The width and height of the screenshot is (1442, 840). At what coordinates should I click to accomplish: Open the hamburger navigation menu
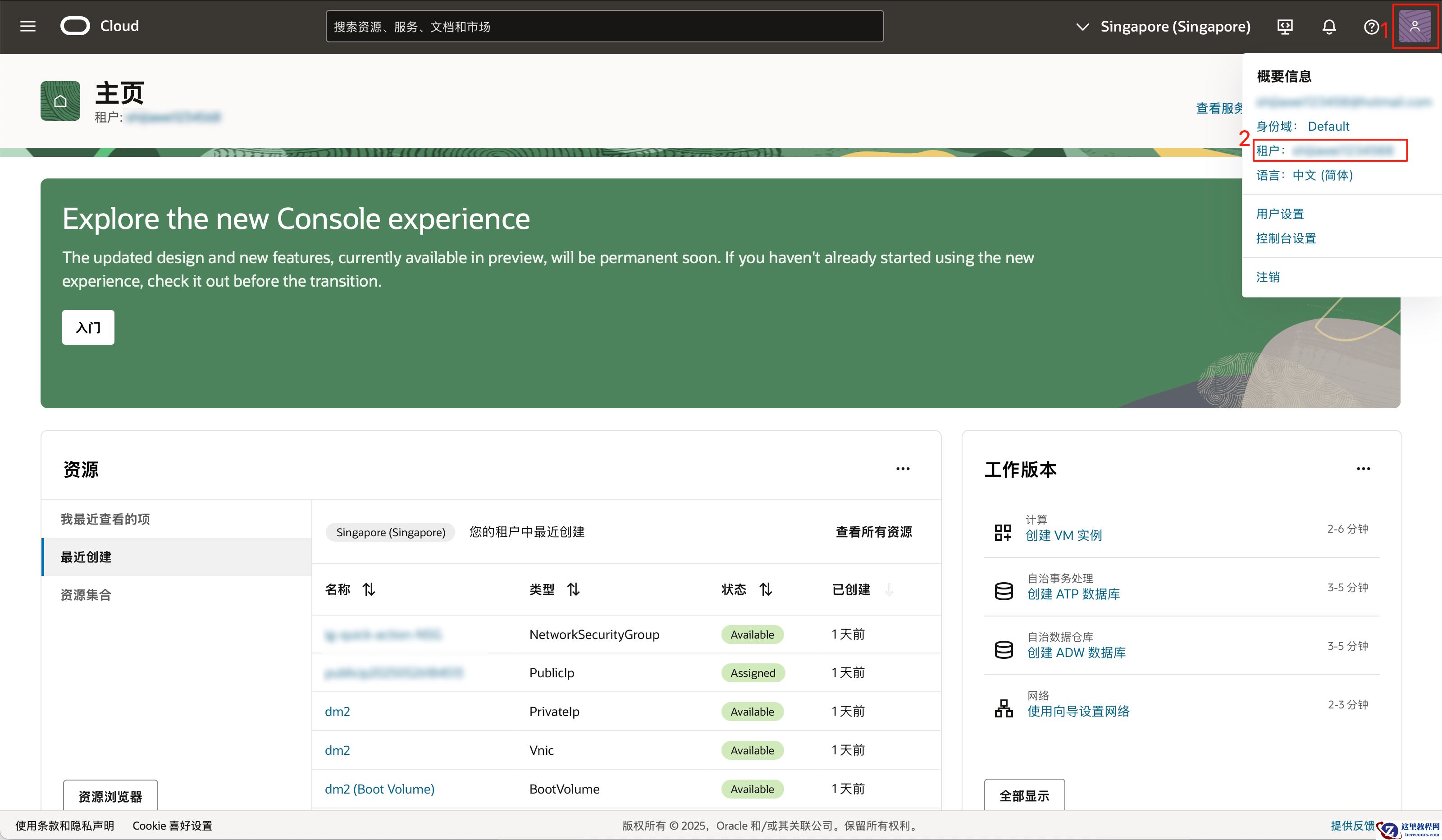[x=27, y=26]
